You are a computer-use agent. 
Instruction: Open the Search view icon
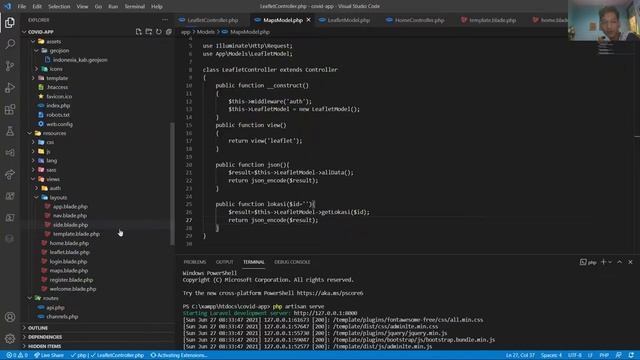click(x=10, y=44)
